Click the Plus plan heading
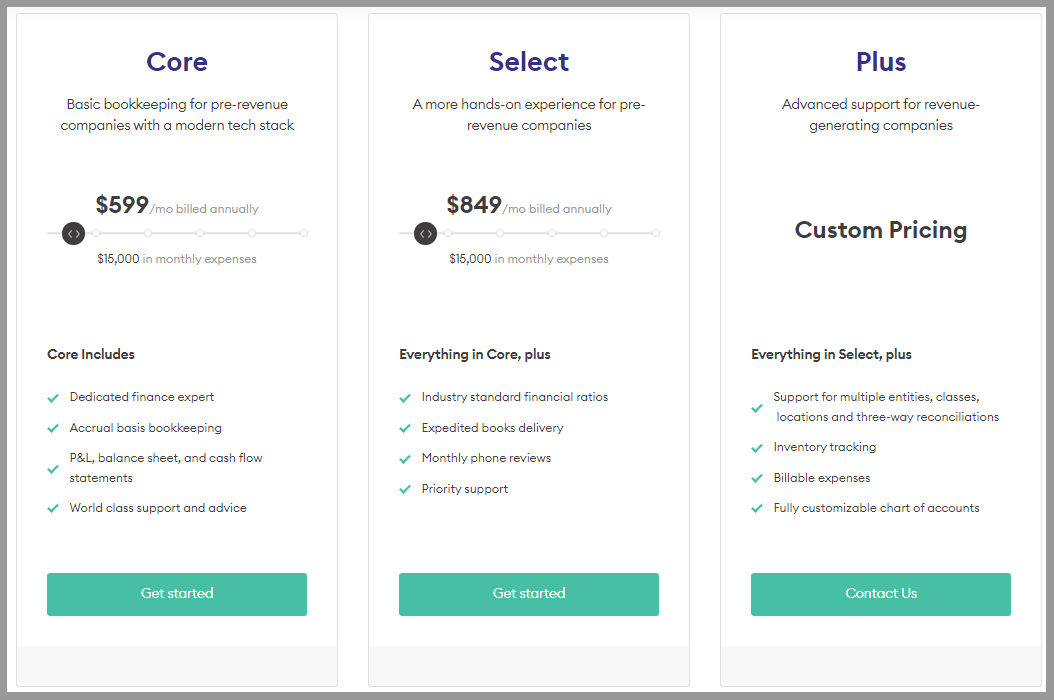 pyautogui.click(x=881, y=62)
